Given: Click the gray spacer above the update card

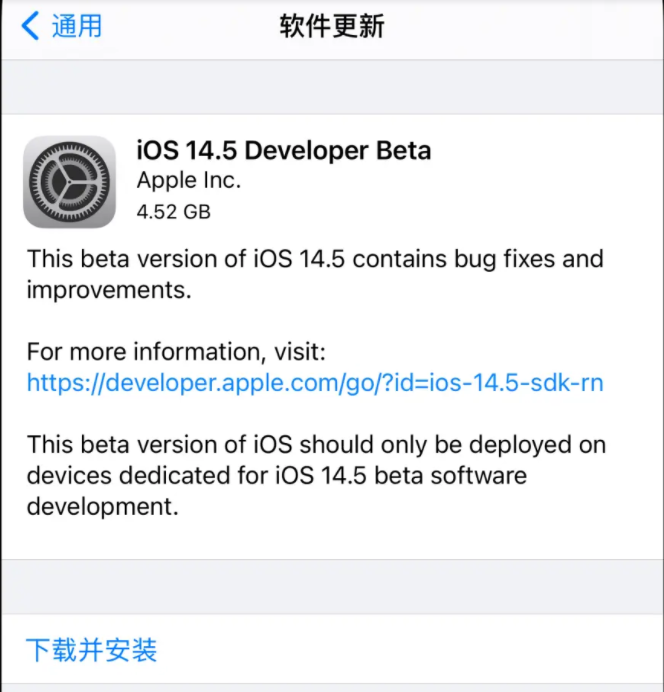Looking at the screenshot, I should click(x=332, y=87).
